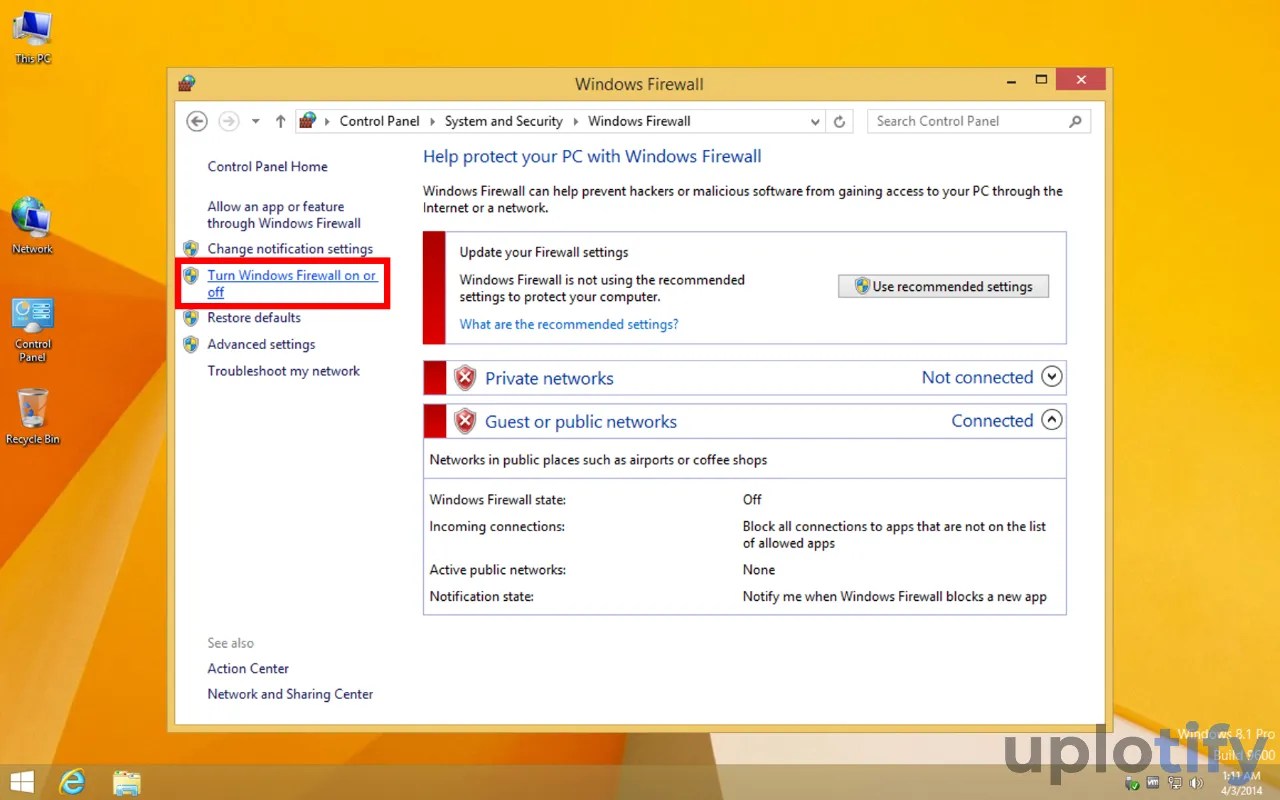
Task: Open Control Panel Home link
Action: (x=267, y=166)
